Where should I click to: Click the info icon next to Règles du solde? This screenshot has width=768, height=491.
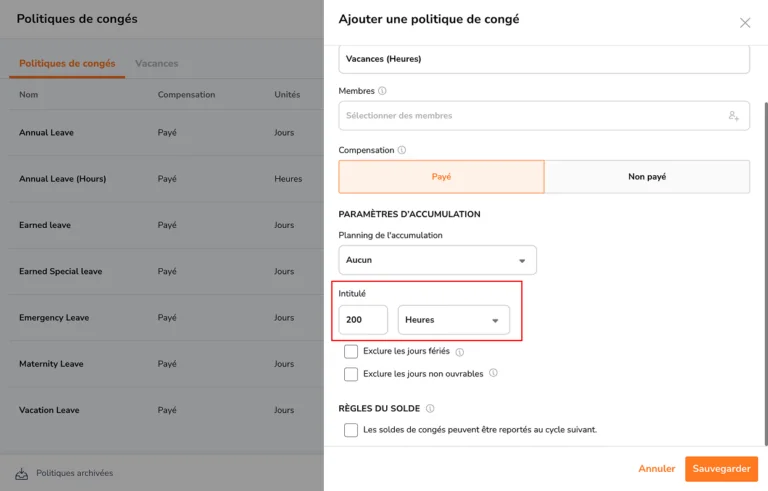tap(430, 408)
